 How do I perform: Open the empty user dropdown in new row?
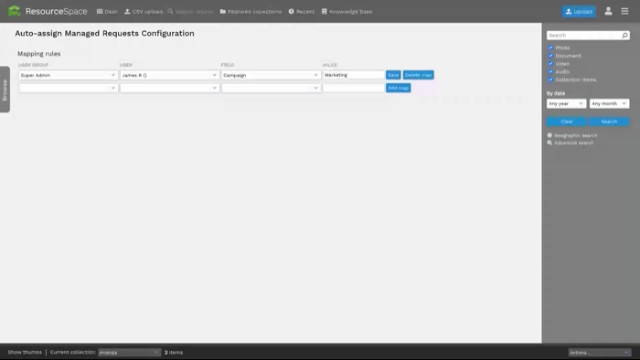tap(169, 88)
